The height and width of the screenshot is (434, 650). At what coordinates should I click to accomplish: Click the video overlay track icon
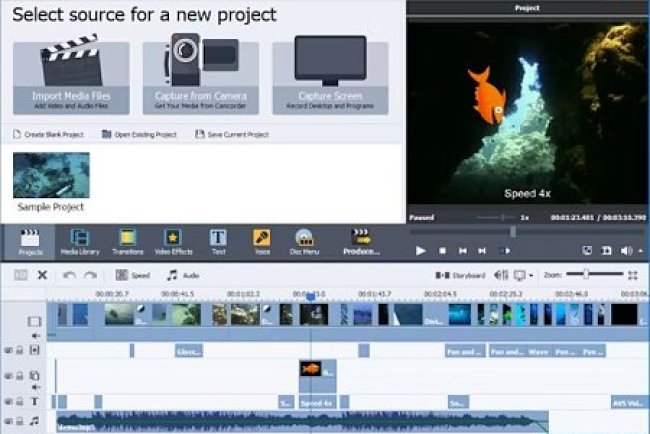tap(34, 376)
